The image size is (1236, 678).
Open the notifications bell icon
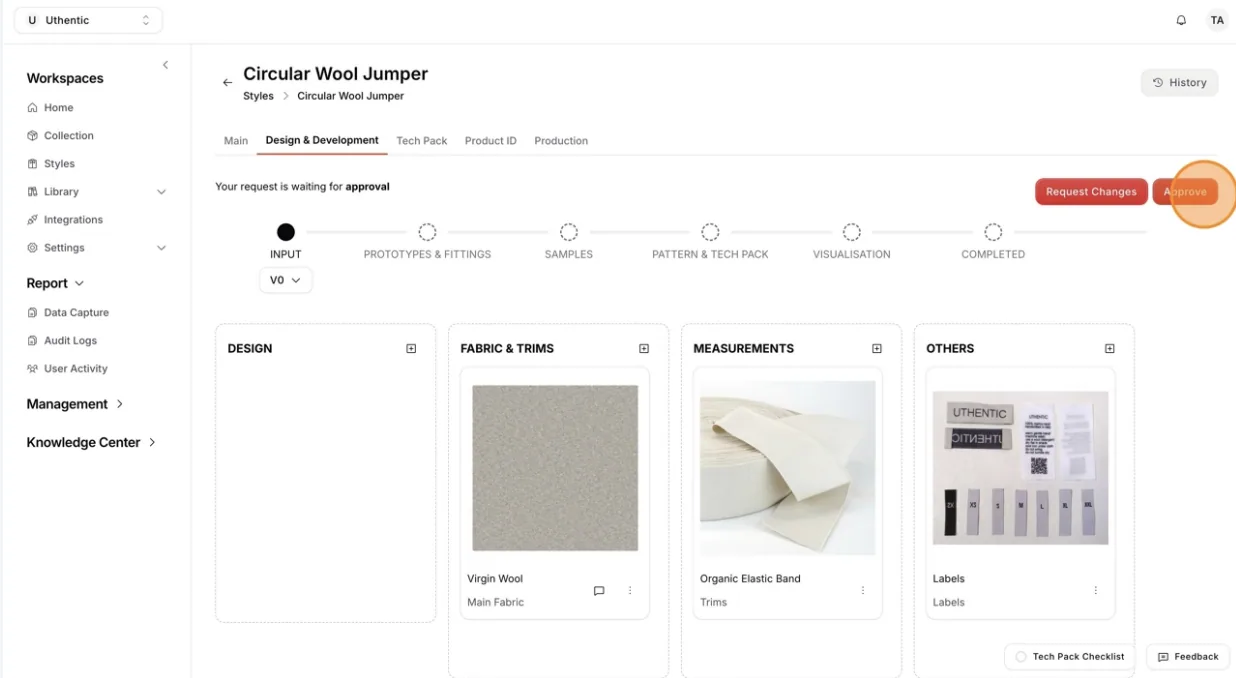(x=1181, y=20)
